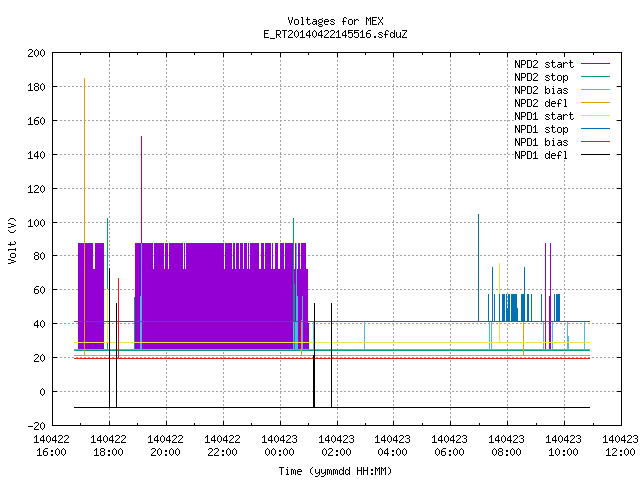Click the y-axis tick value -20

click(36, 426)
